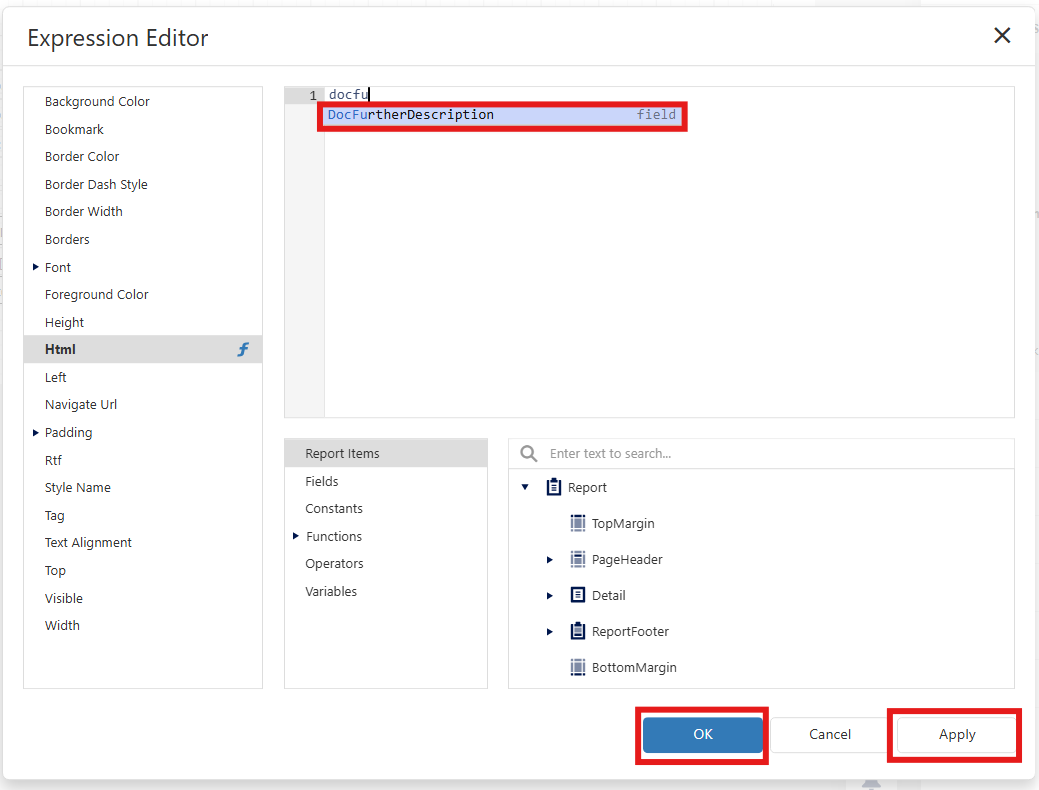Select Report in the items tree
Screen dimensions: 1039x790
tap(587, 488)
